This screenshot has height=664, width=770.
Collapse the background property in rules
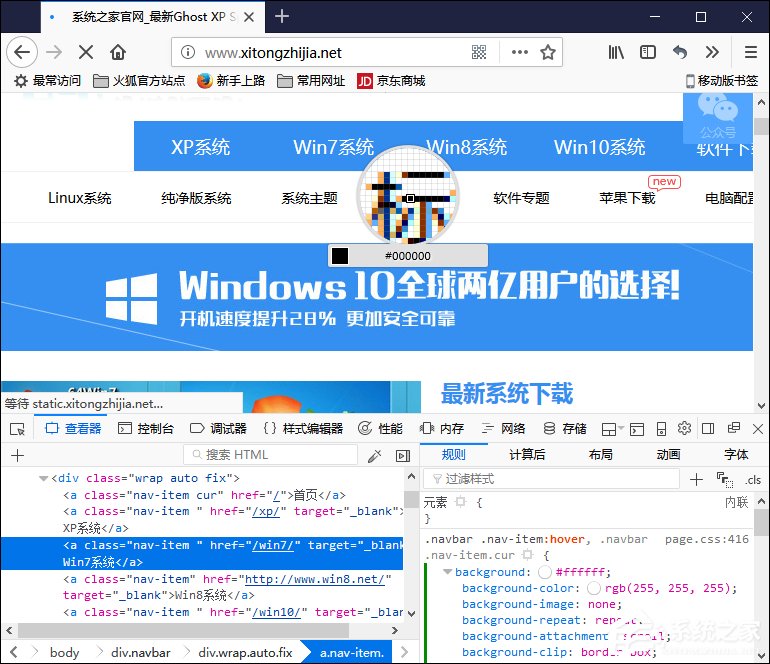(447, 572)
